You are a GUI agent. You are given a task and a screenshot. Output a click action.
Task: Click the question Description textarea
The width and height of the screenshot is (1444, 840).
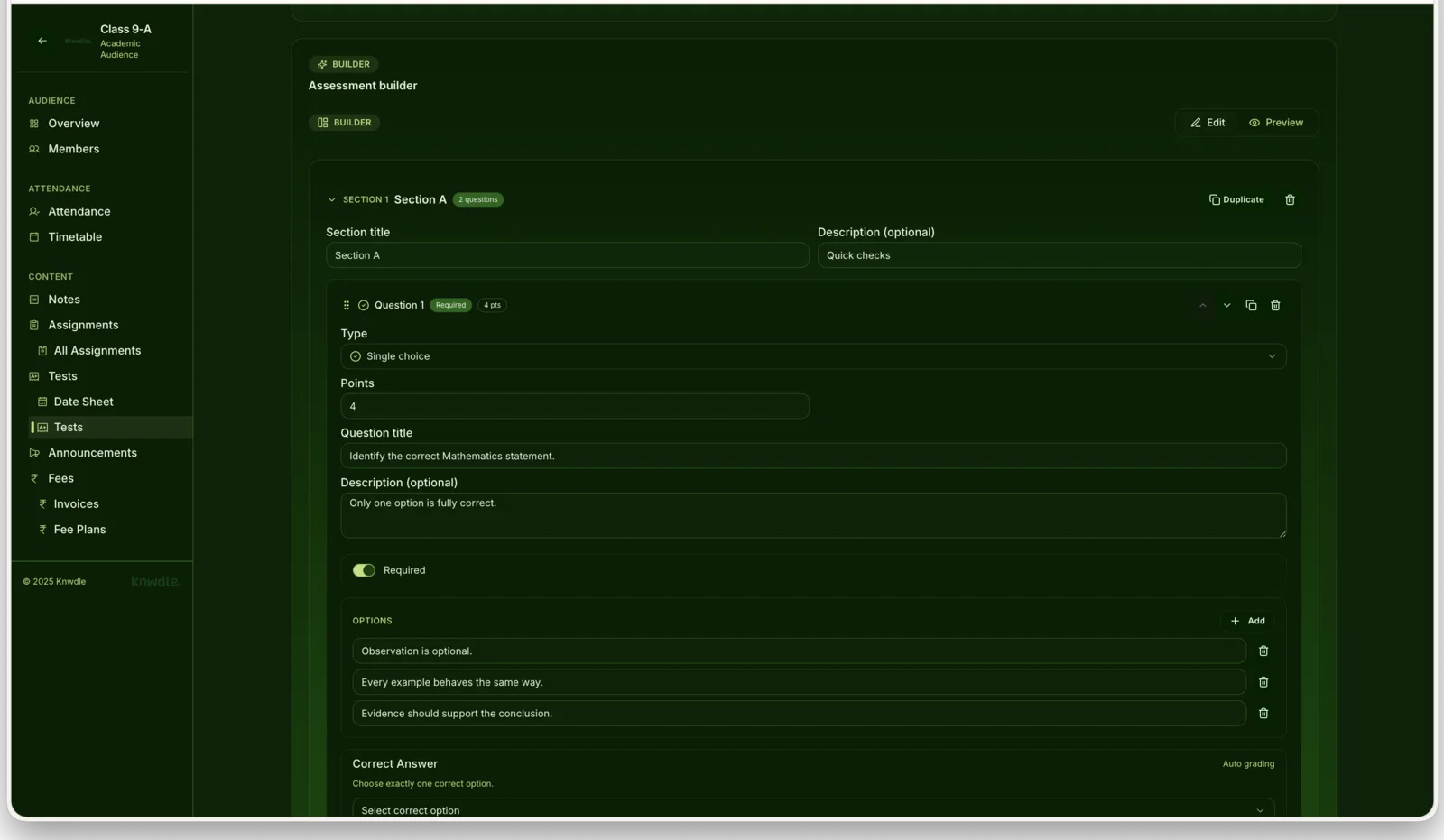(x=813, y=515)
